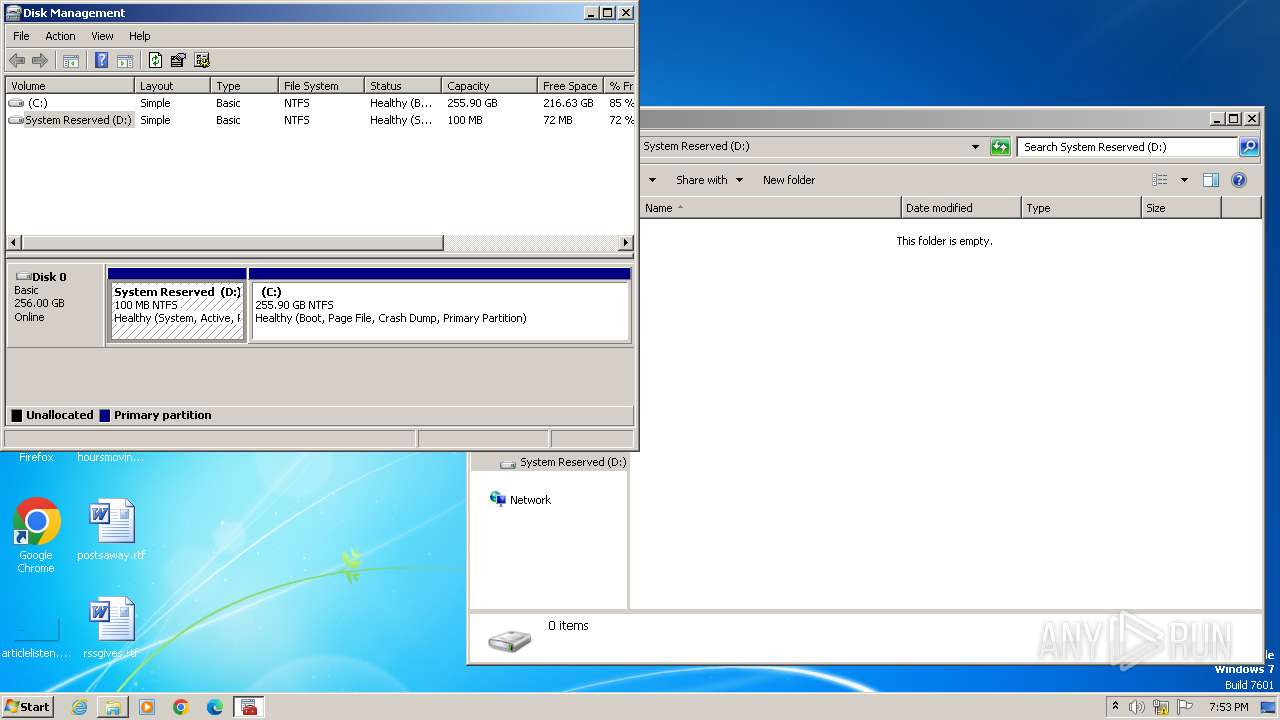This screenshot has height=720, width=1280.
Task: Select the postsaway.rtf desktop file
Action: pos(111,530)
